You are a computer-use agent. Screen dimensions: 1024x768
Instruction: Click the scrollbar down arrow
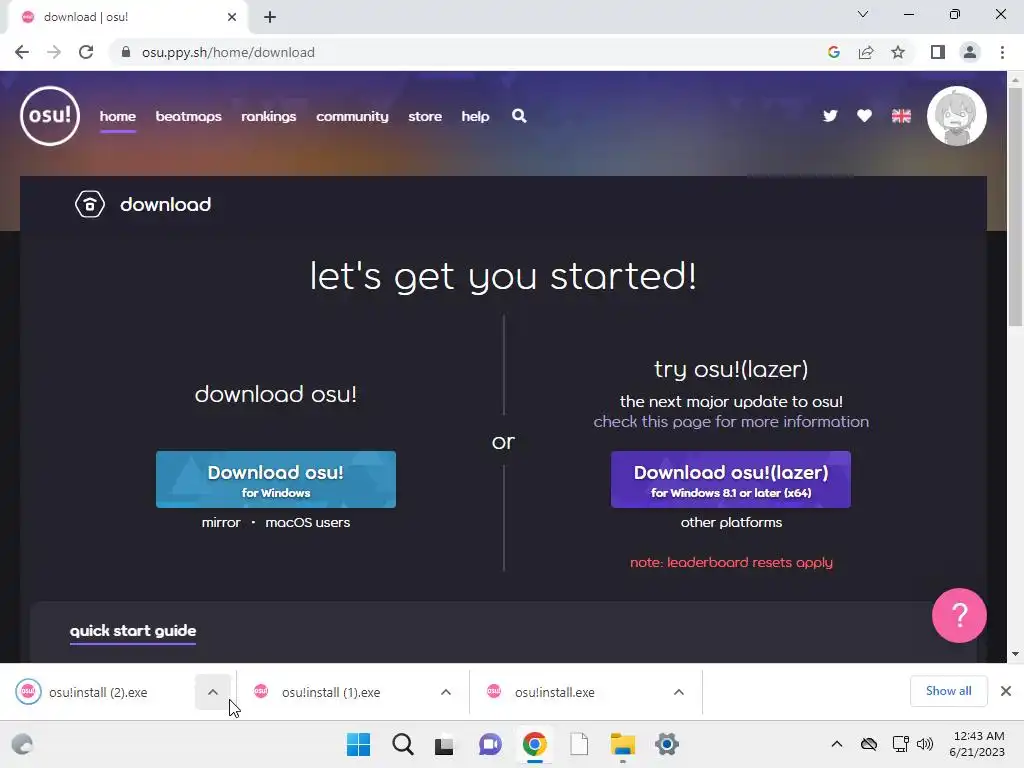[1016, 654]
